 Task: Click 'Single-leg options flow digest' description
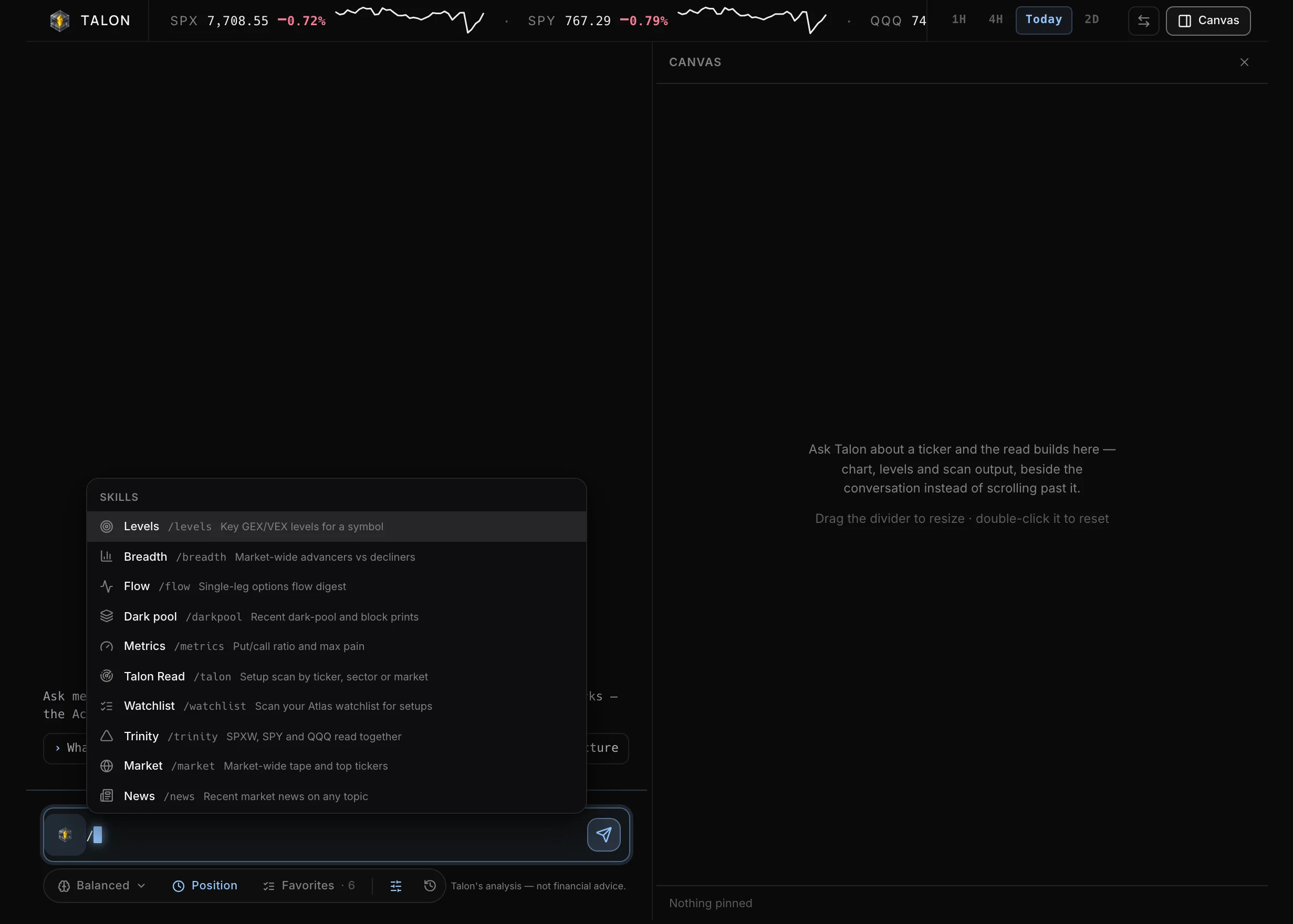[272, 586]
